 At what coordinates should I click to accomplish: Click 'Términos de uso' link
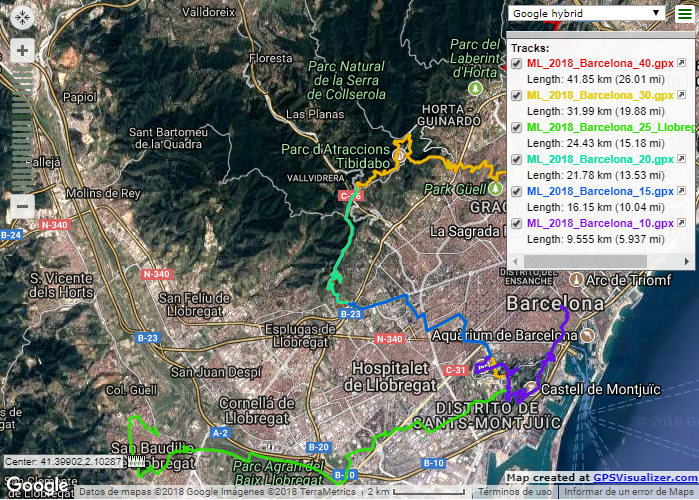click(x=513, y=492)
